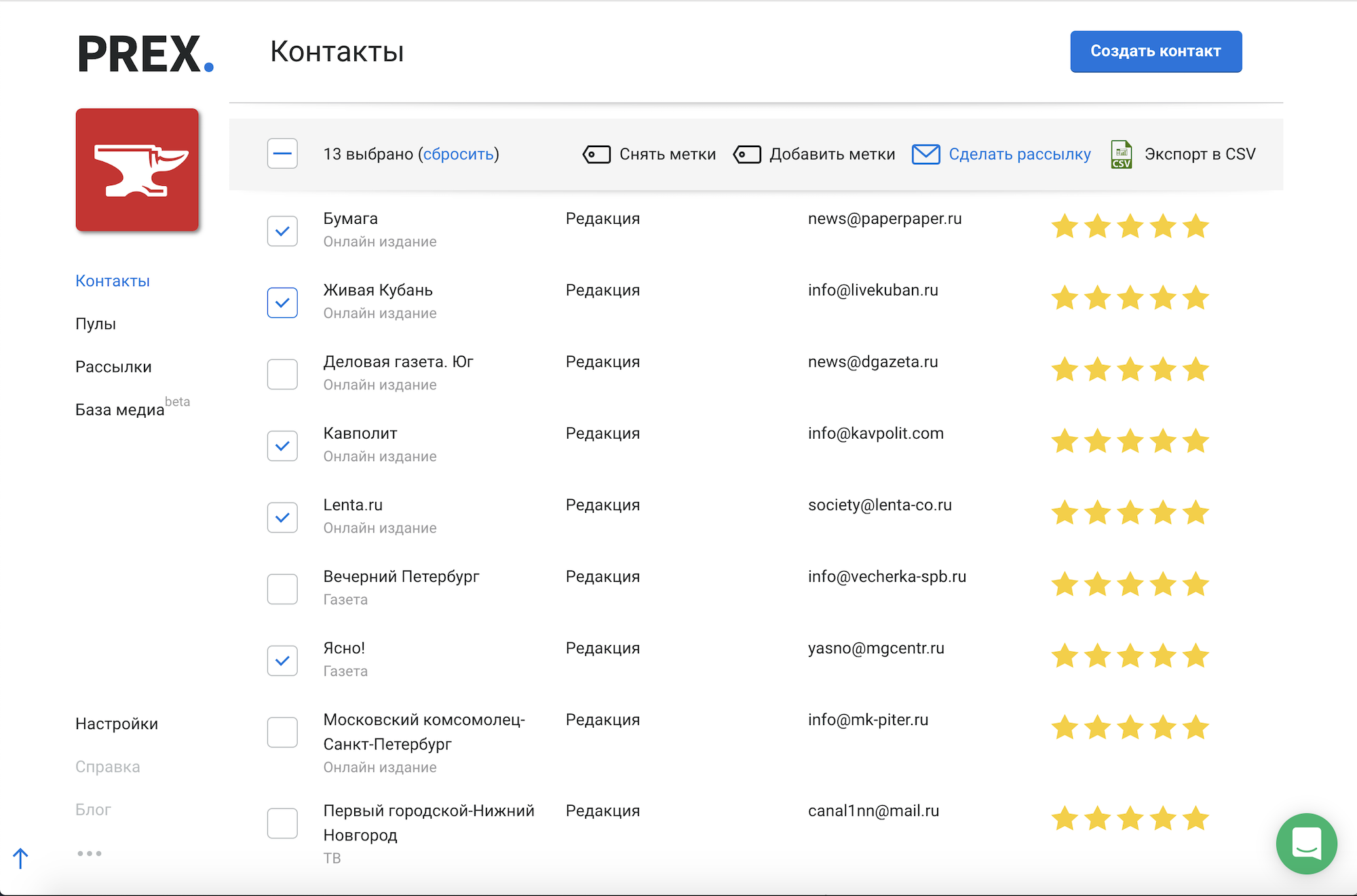Click the Снять метки tag icon
The height and width of the screenshot is (896, 1357).
coord(596,155)
